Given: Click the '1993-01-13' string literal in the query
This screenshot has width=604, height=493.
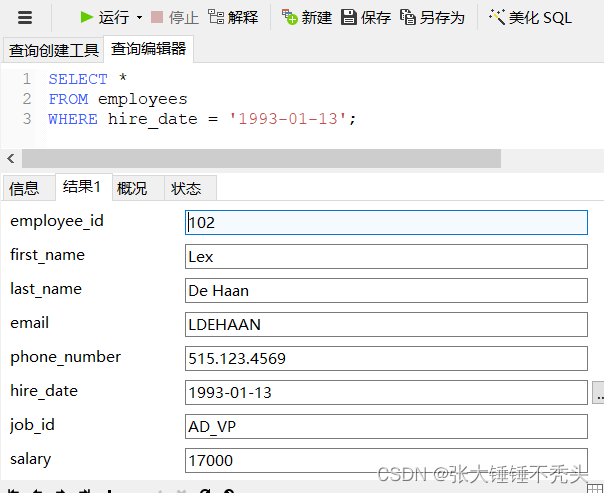Looking at the screenshot, I should 288,119.
